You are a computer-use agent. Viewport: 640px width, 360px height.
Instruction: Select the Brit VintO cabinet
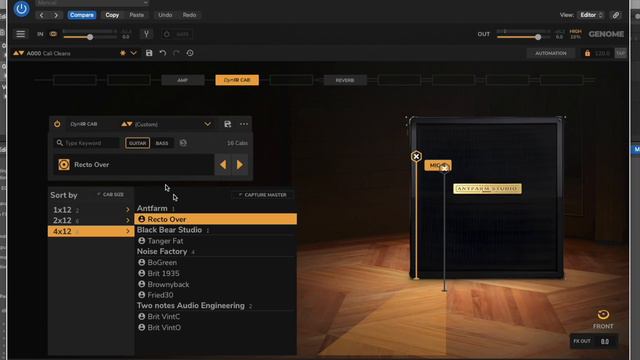(x=216, y=327)
